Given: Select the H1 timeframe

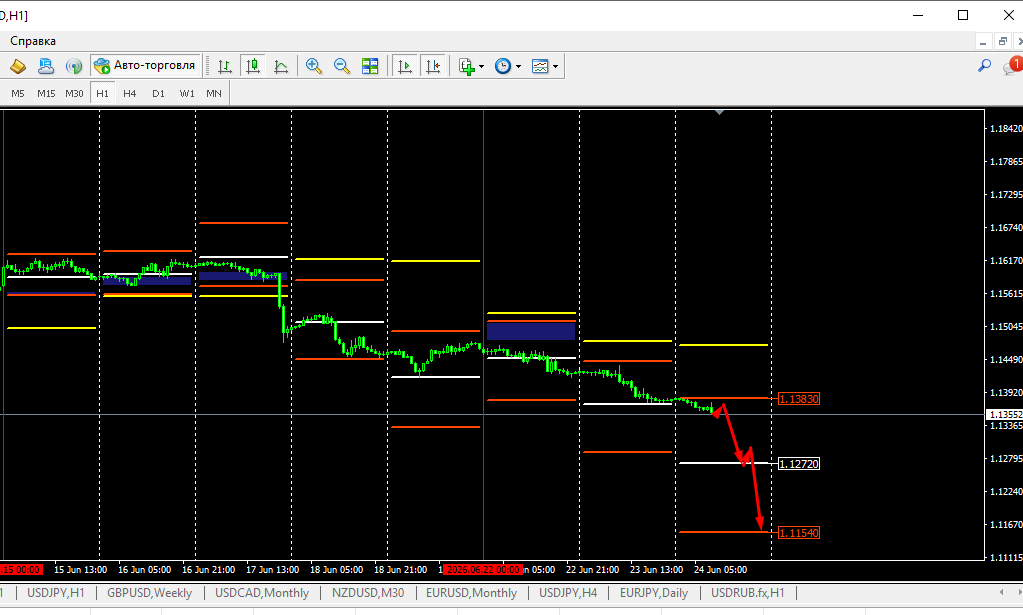Looking at the screenshot, I should pos(102,93).
